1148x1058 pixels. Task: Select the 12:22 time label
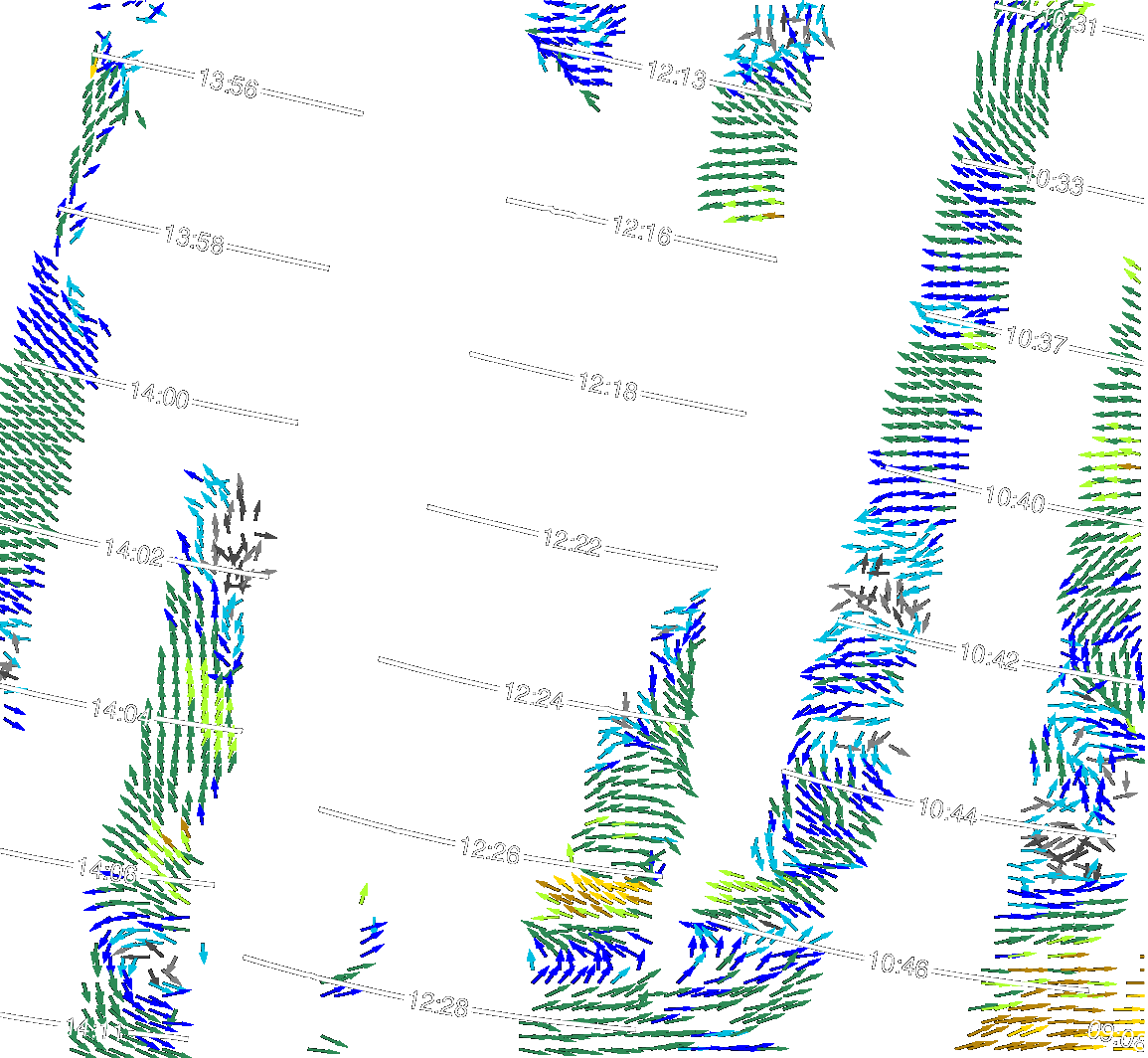point(572,542)
